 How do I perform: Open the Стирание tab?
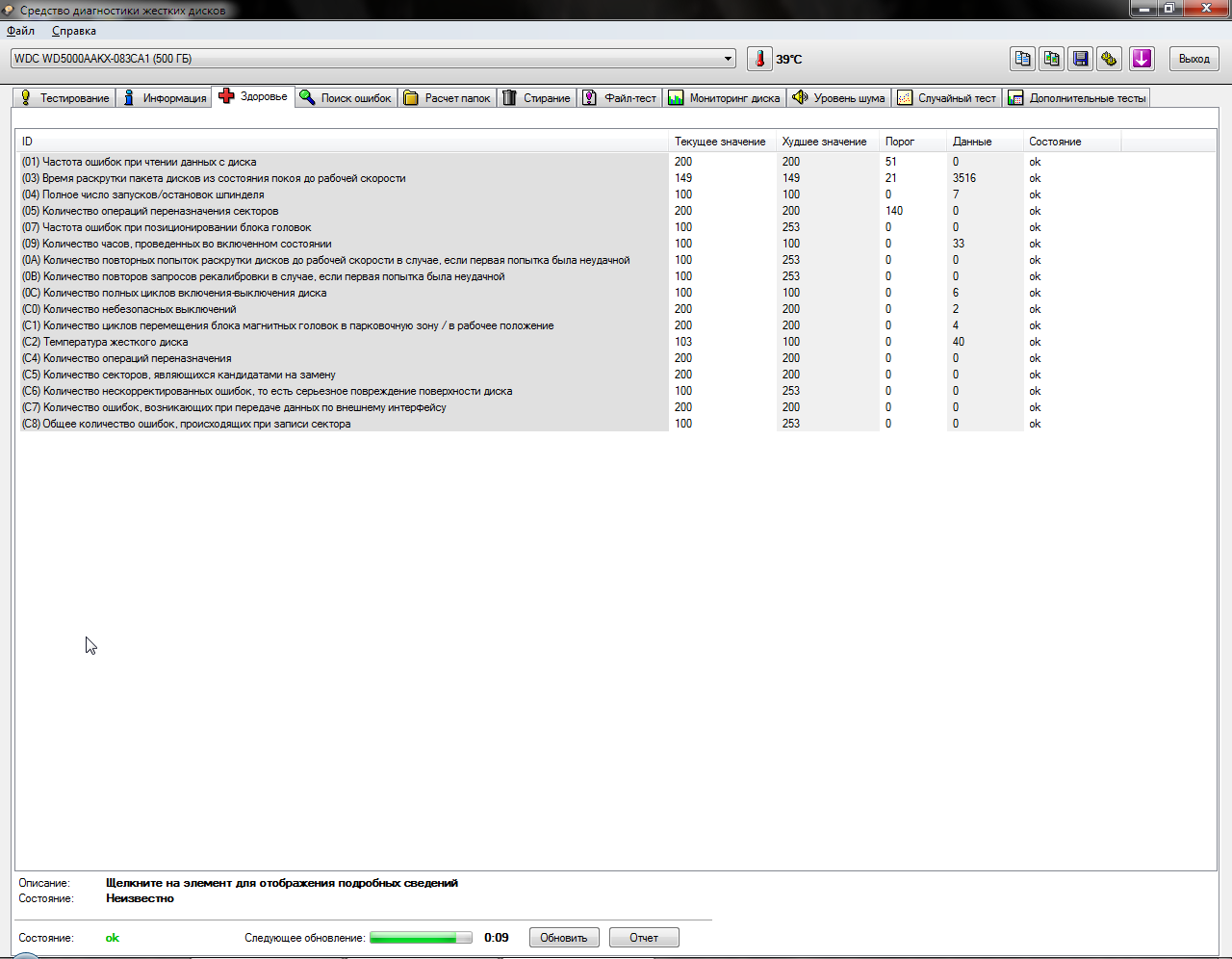[537, 98]
